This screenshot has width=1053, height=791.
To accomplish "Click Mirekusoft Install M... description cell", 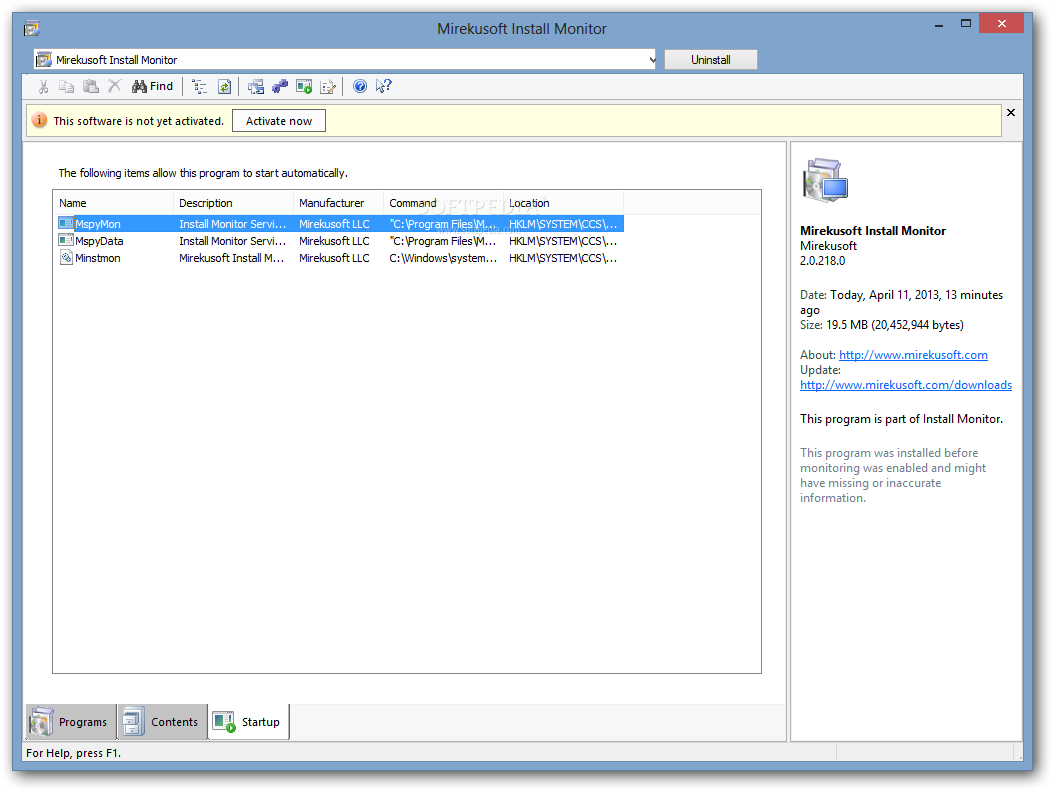I will click(x=232, y=258).
